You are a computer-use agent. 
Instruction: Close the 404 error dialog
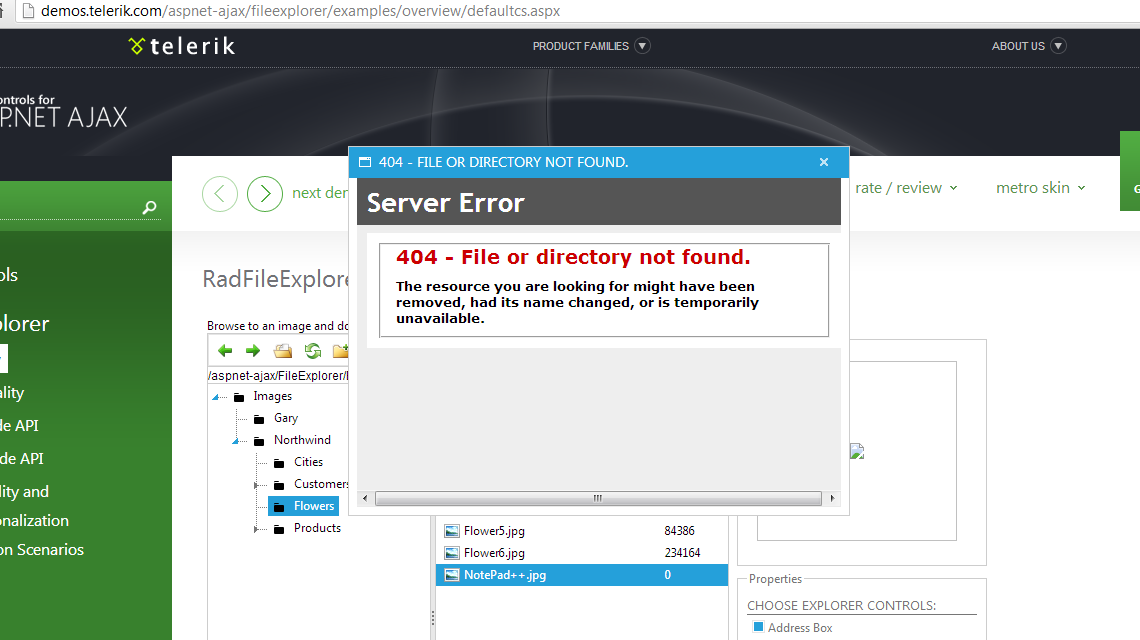click(x=824, y=162)
